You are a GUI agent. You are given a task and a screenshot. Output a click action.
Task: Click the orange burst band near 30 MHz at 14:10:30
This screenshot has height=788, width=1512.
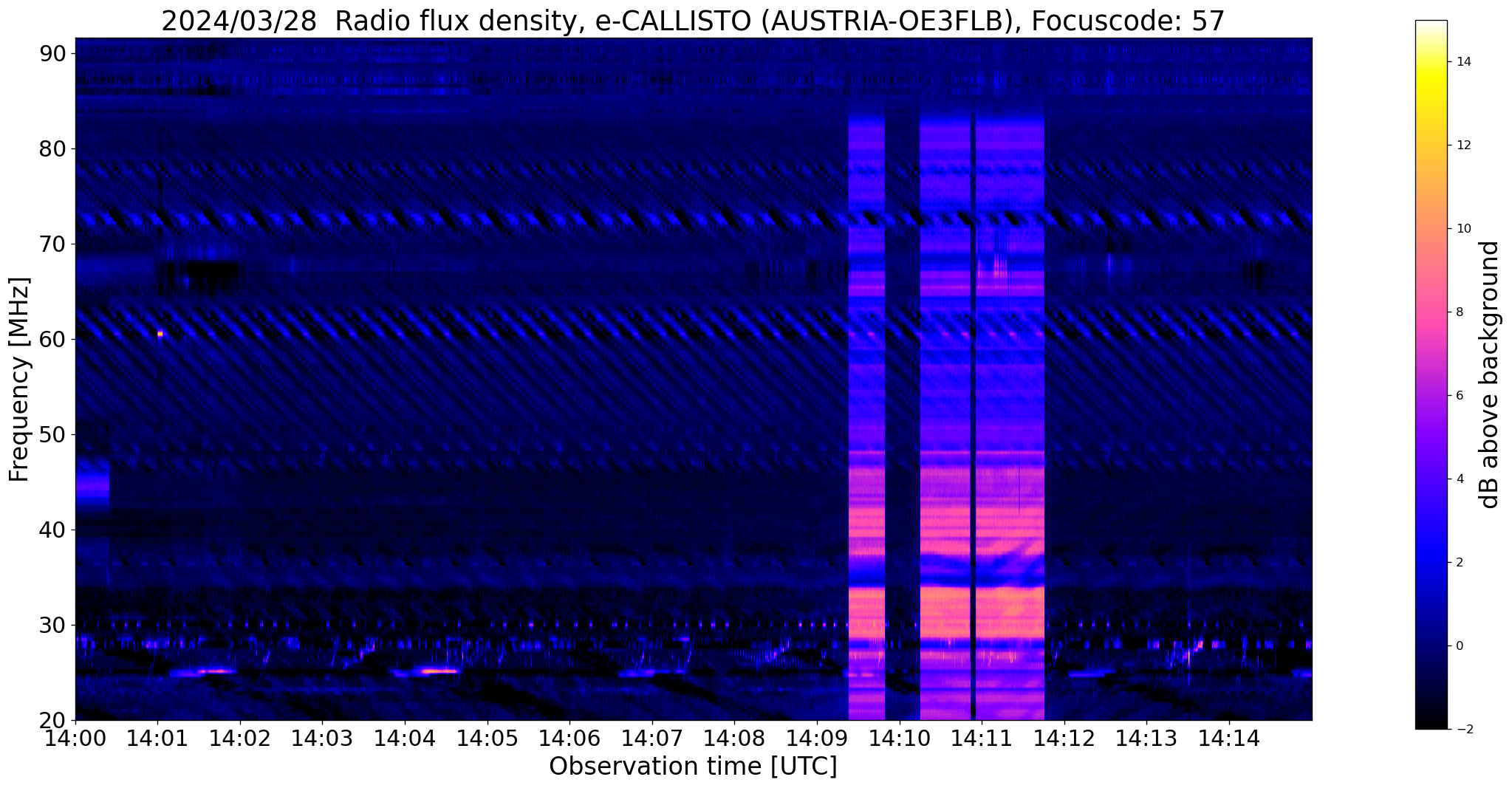(945, 613)
